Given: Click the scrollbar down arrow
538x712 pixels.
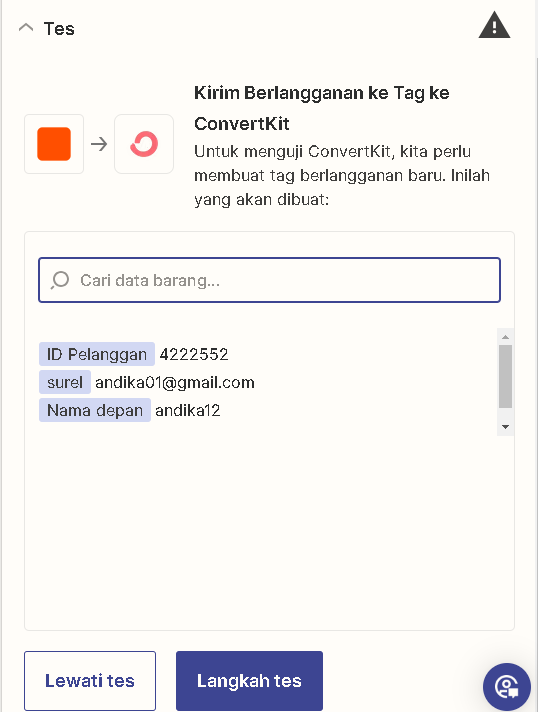Looking at the screenshot, I should coord(505,427).
